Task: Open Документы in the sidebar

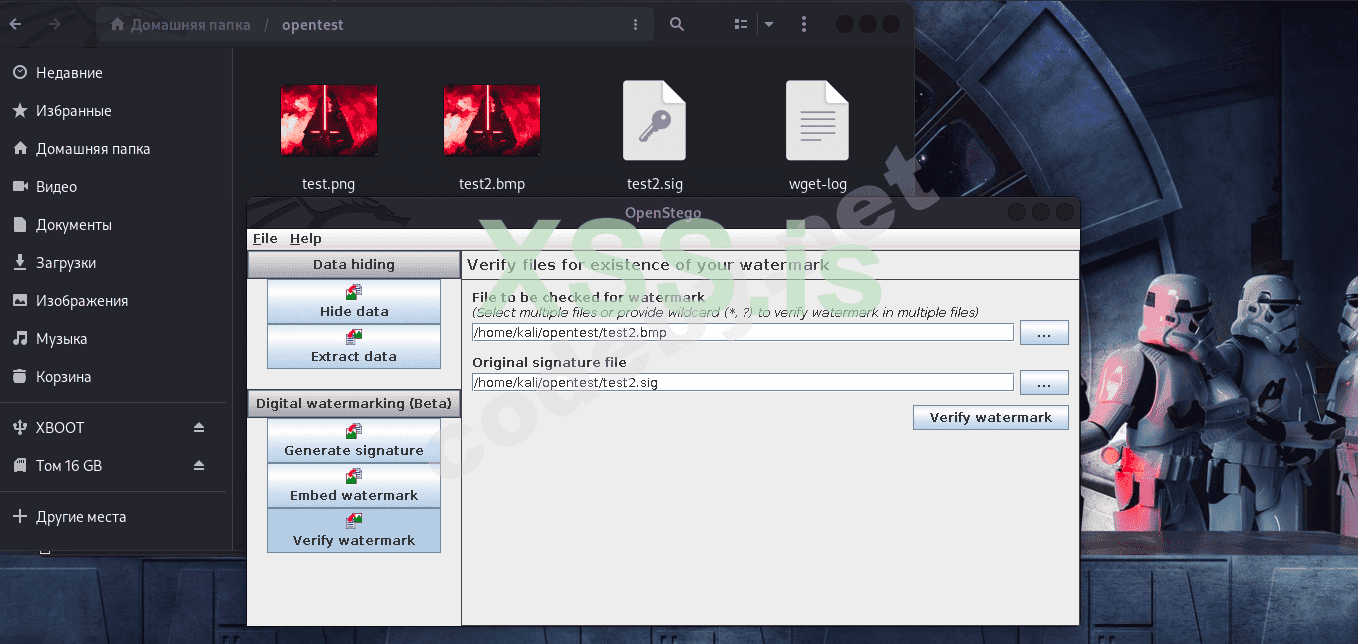Action: 116,225
